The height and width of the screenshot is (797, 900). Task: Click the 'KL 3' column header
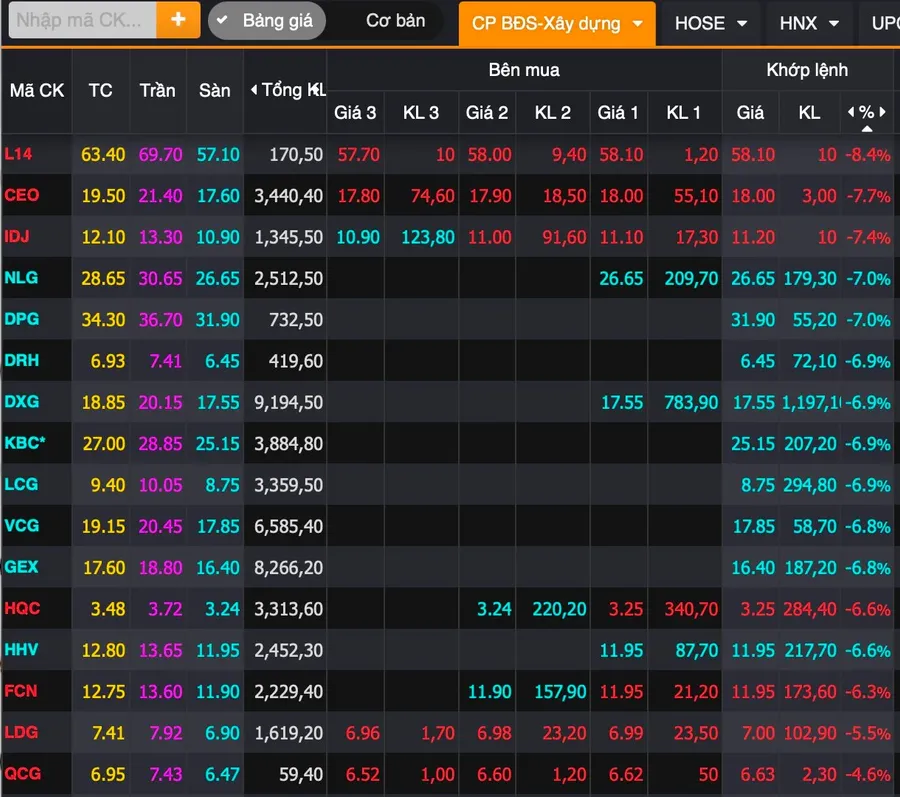point(421,112)
